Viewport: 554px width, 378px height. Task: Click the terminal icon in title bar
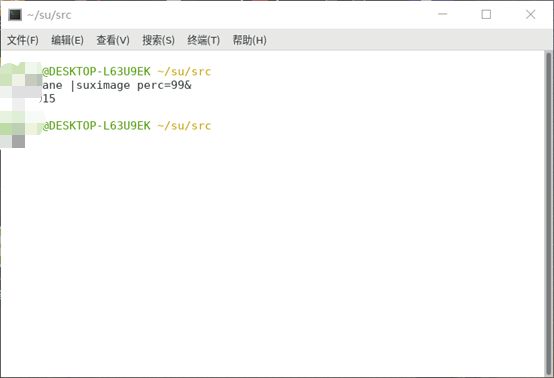(x=15, y=15)
